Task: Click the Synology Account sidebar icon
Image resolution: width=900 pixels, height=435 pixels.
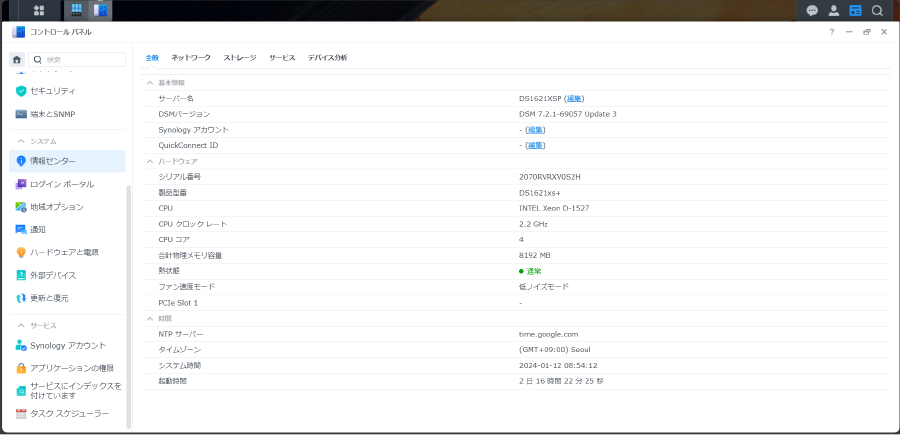Action: (21, 345)
